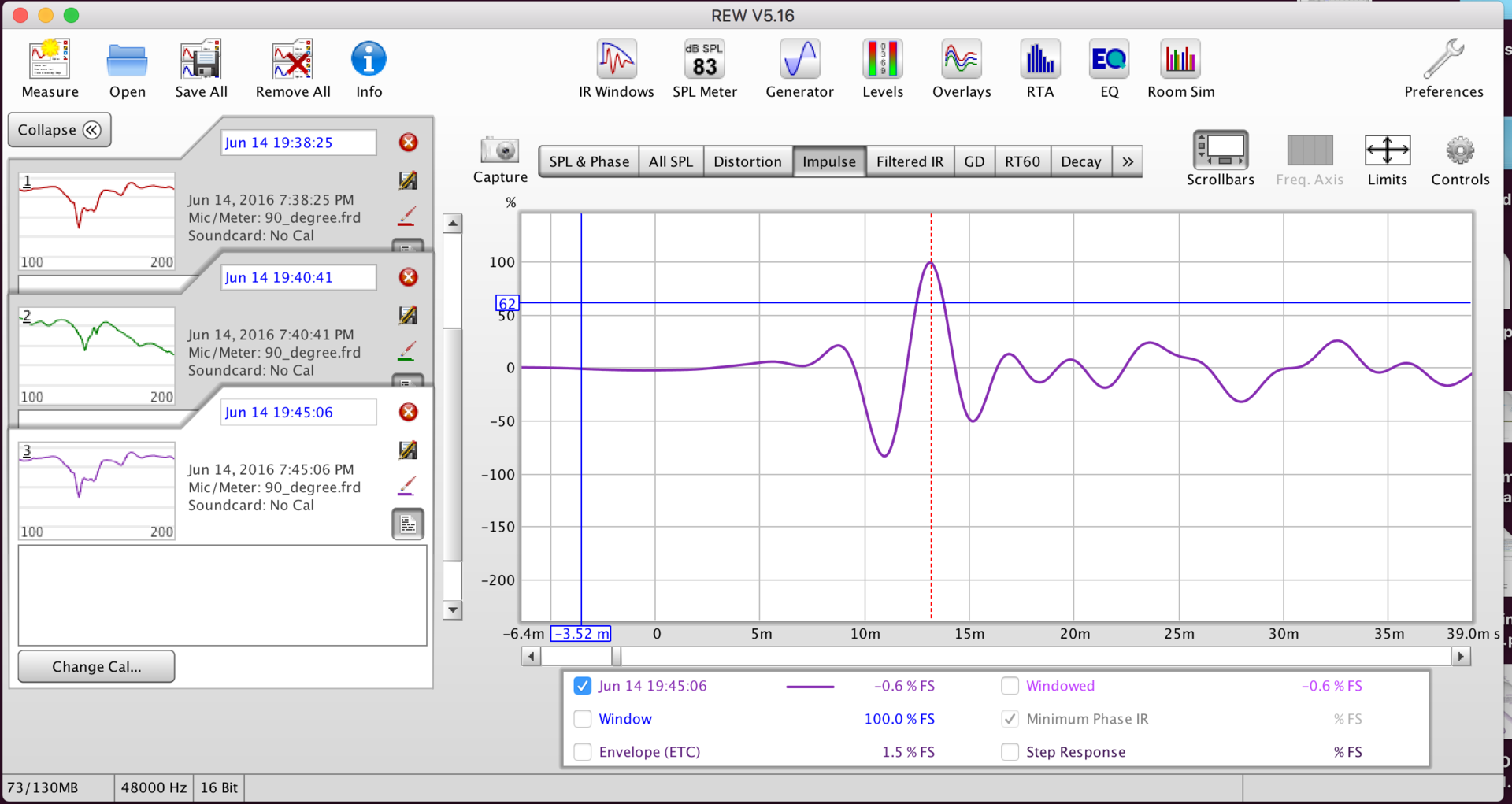Screen dimensions: 1512x804
Task: Click the Change Cal... button
Action: [x=96, y=666]
